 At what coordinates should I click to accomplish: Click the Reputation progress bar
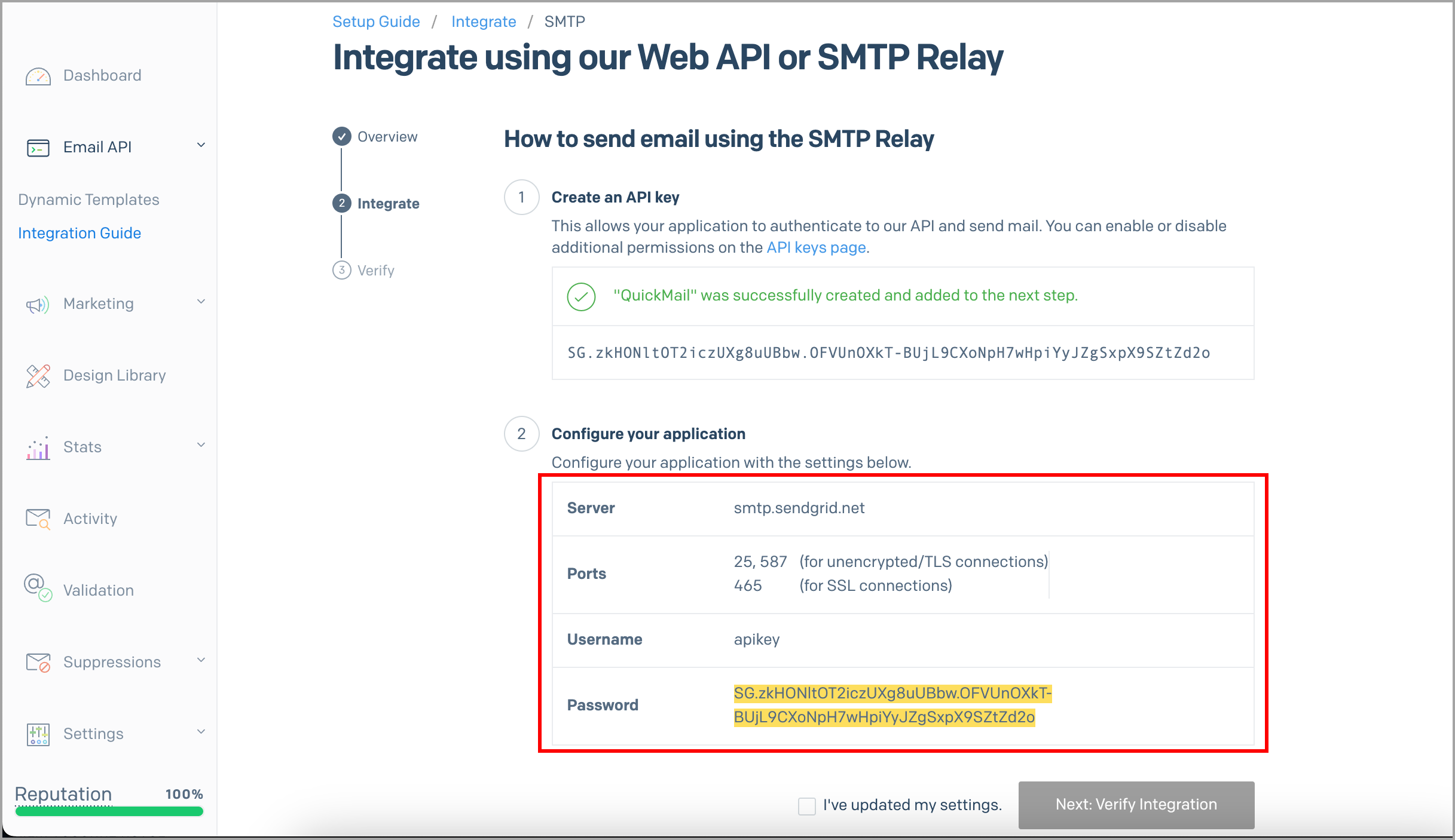(x=109, y=811)
